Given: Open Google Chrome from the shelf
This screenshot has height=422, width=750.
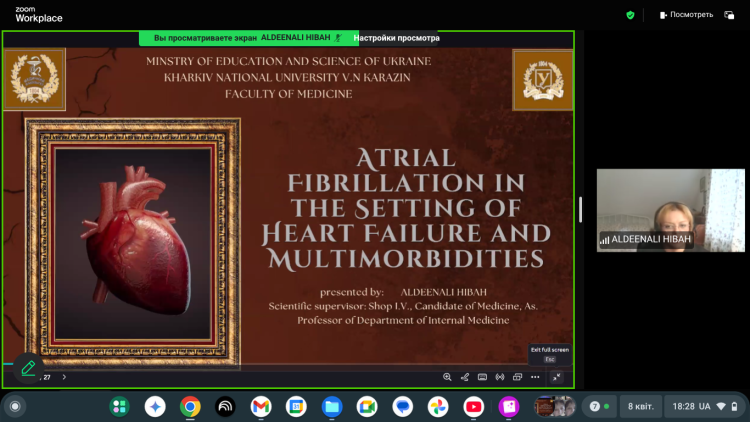Looking at the screenshot, I should 190,406.
